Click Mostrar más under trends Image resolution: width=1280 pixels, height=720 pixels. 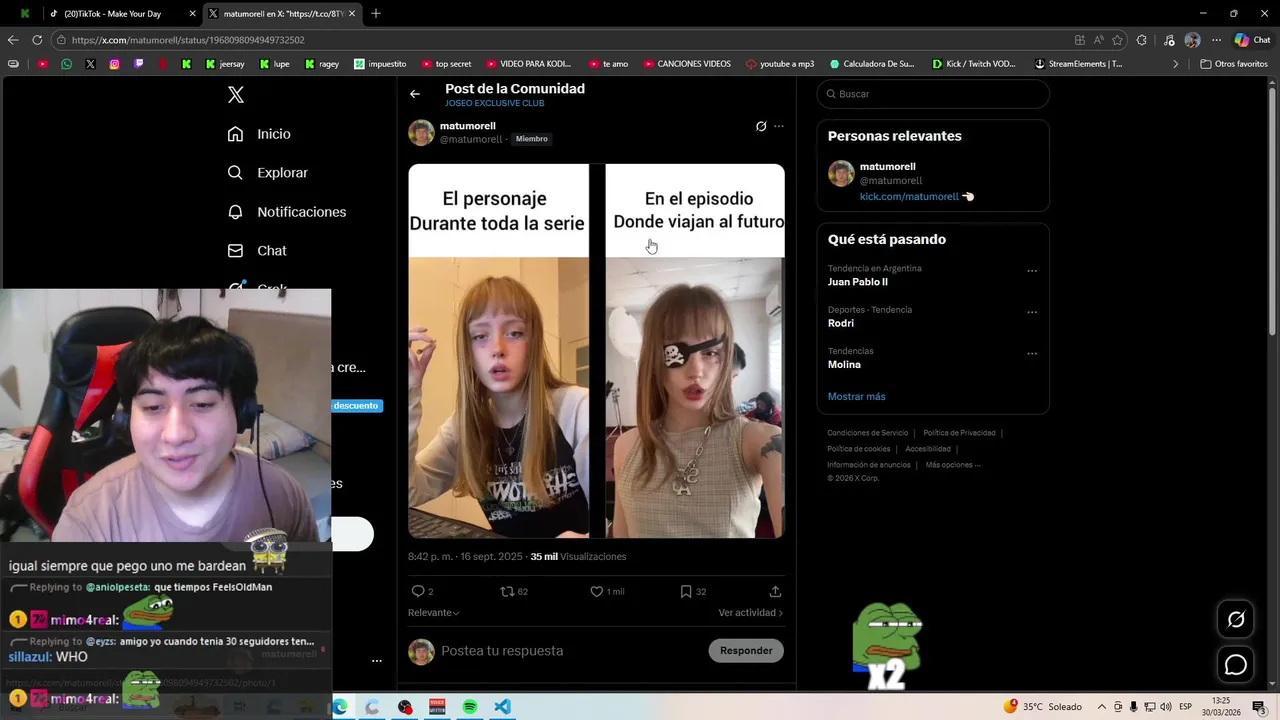point(856,397)
